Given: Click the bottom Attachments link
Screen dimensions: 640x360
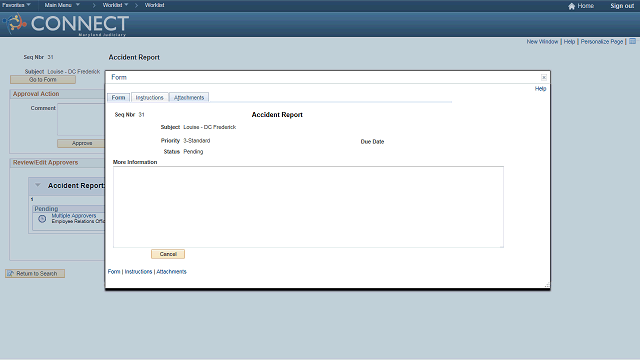Looking at the screenshot, I should [171, 271].
